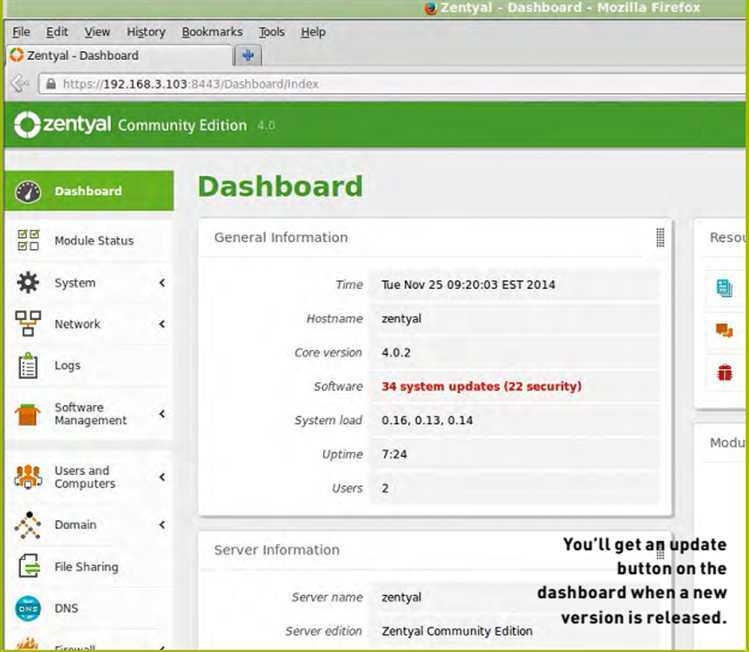Viewport: 749px width, 652px height.
Task: Click the Core version value 4.0.2
Action: 396,353
